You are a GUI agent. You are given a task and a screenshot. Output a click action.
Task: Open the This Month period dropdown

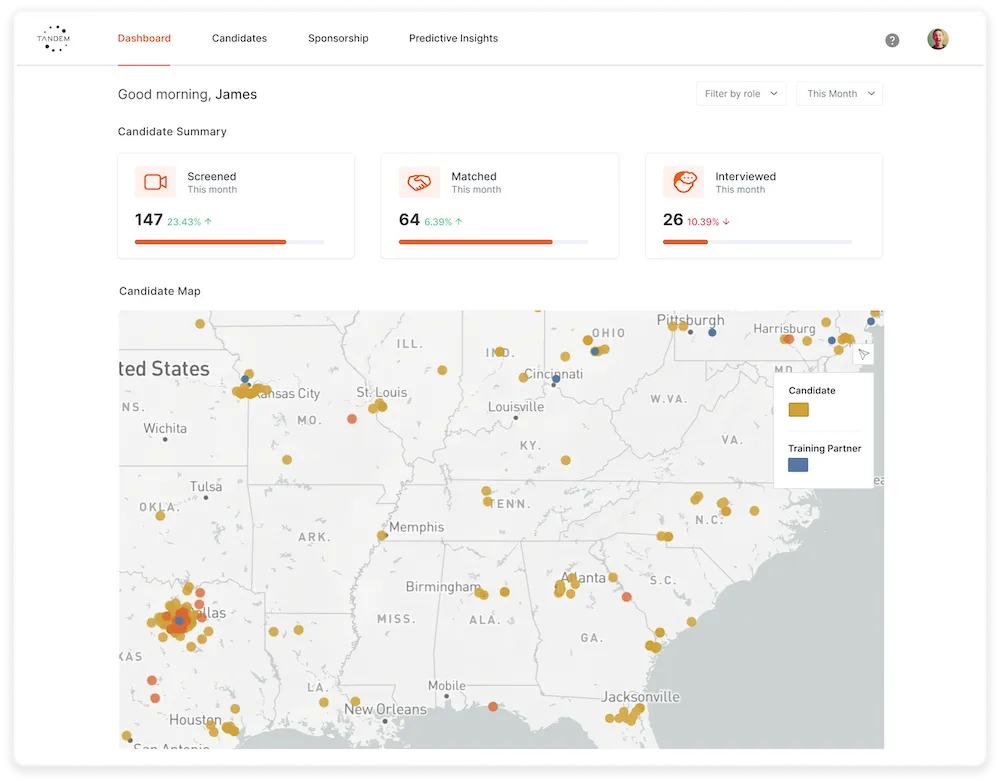839,93
